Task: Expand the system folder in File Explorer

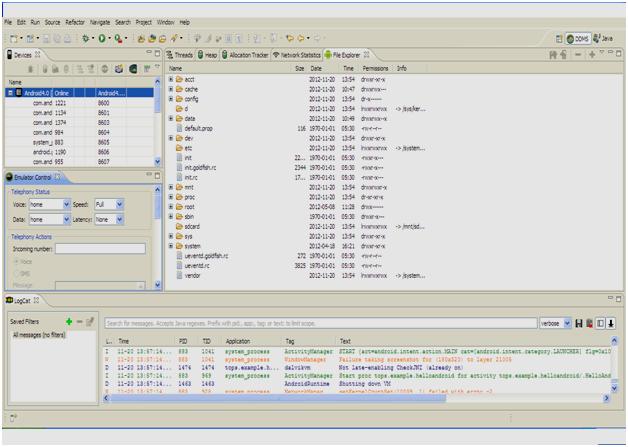Action: [171, 246]
